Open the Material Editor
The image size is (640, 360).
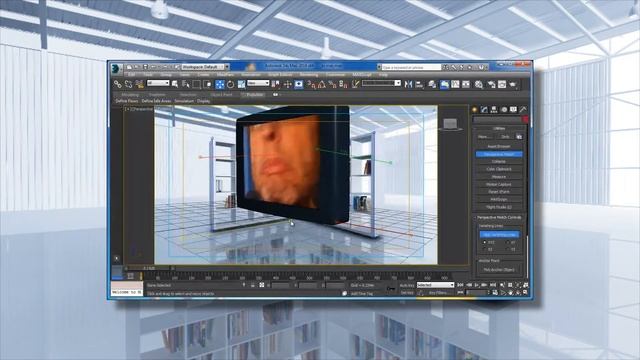(479, 84)
